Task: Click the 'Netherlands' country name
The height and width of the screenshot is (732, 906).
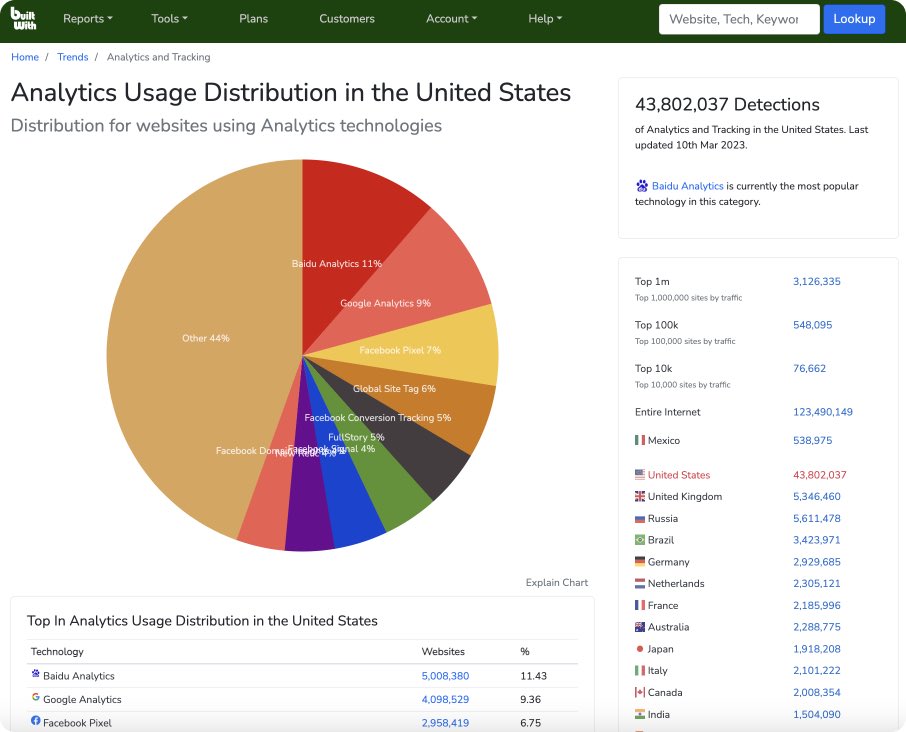Action: click(676, 584)
